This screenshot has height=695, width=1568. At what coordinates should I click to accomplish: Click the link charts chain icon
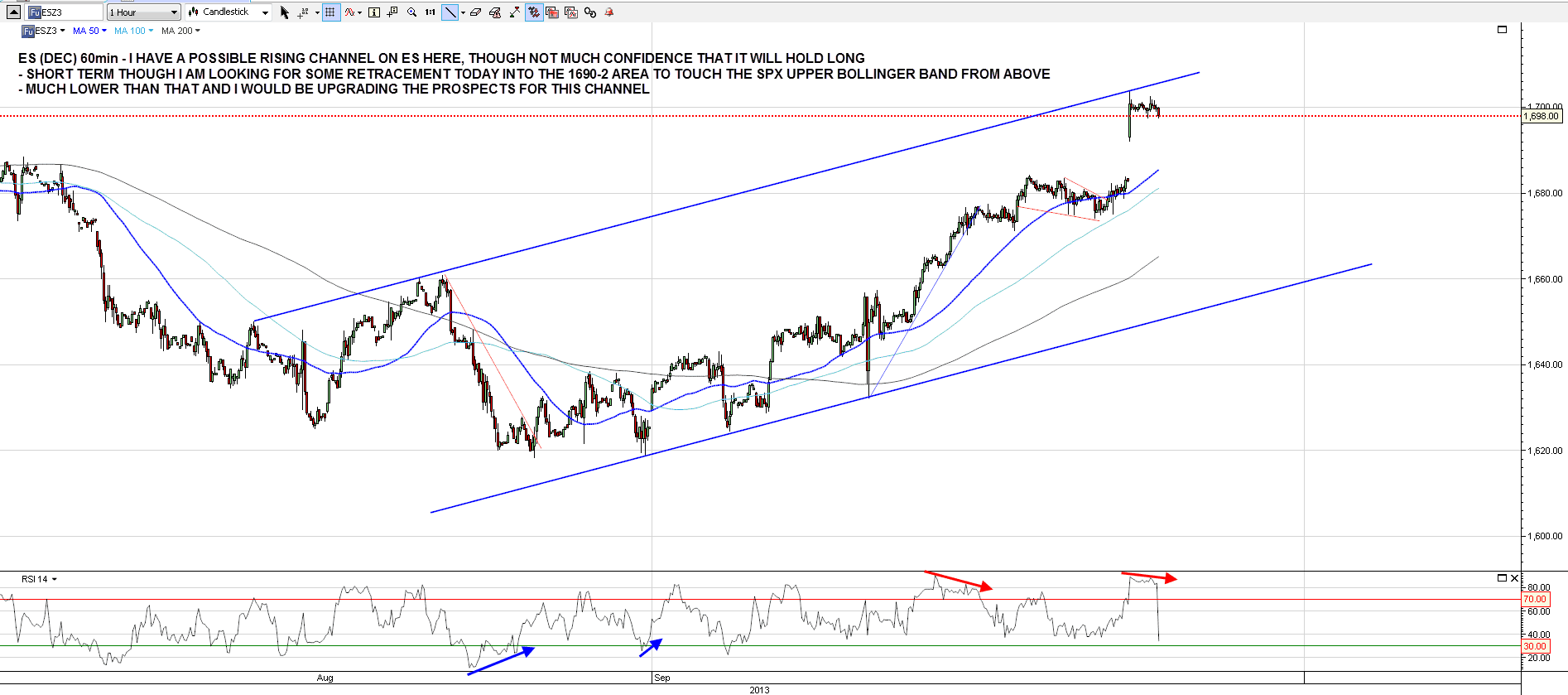click(x=590, y=12)
